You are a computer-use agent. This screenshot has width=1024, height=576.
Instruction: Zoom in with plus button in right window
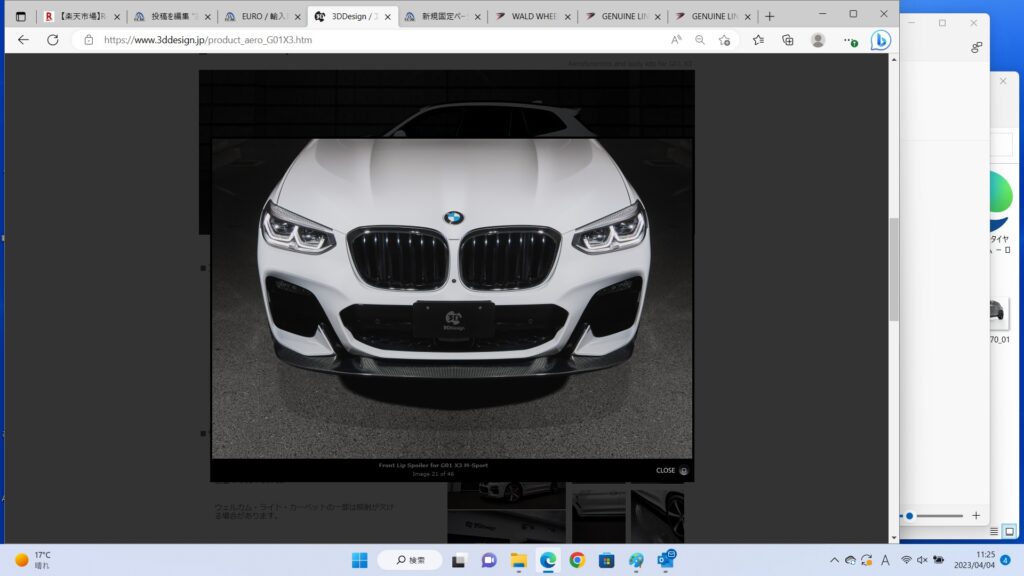[x=976, y=515]
